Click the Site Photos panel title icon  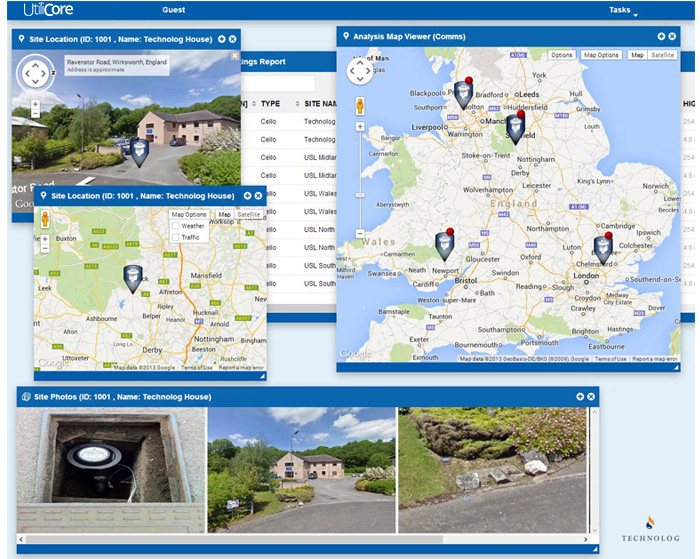(26, 396)
